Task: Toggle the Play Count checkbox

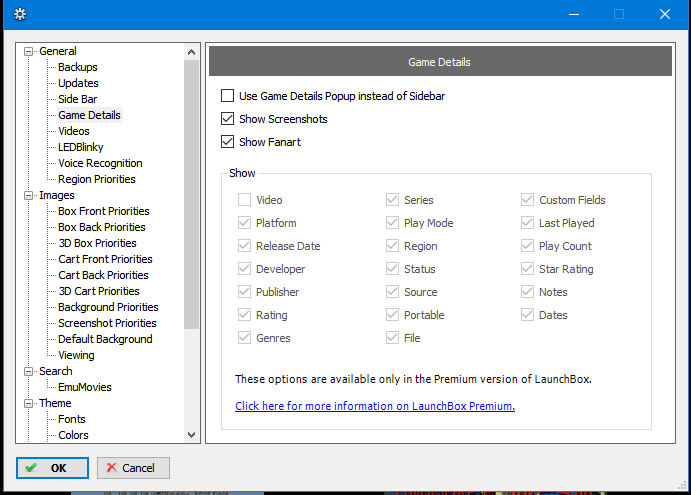Action: pyautogui.click(x=527, y=246)
